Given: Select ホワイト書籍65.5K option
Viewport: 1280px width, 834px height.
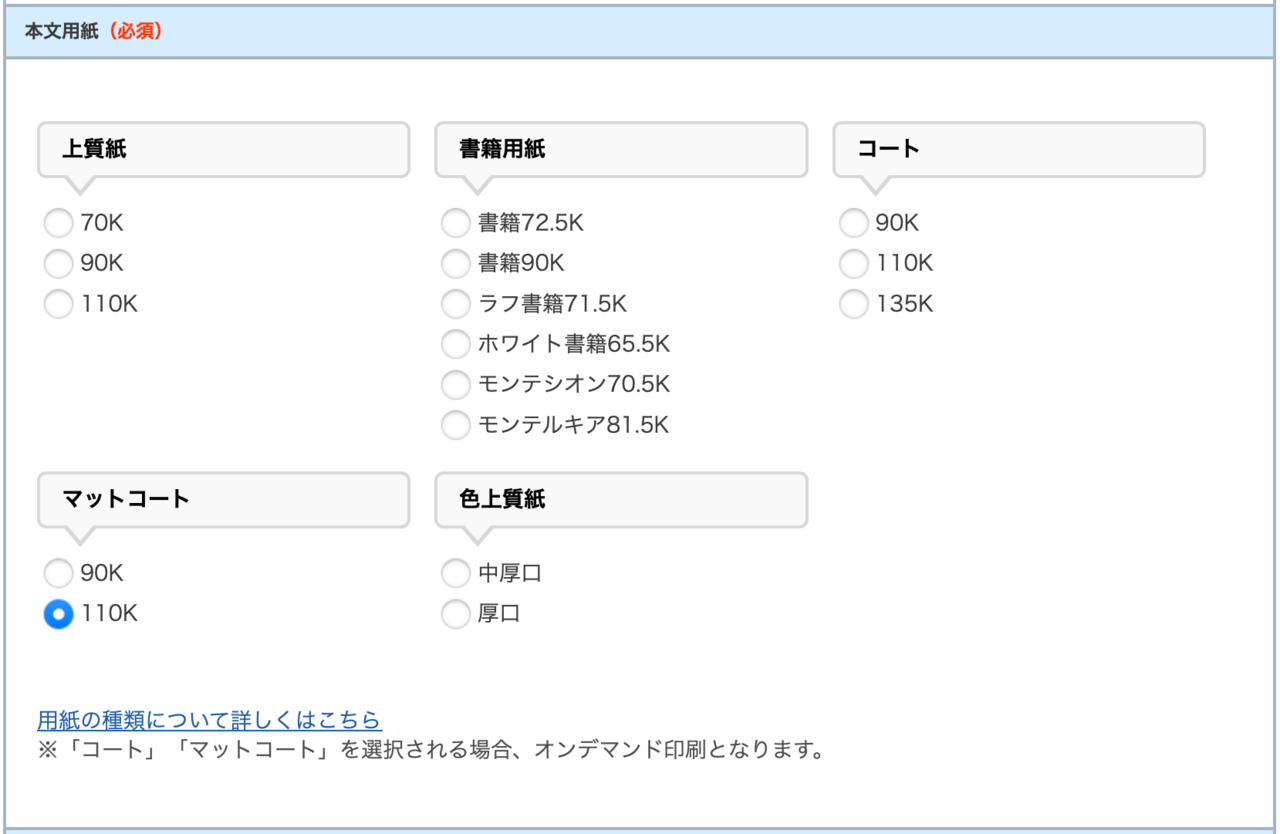Looking at the screenshot, I should click(455, 345).
